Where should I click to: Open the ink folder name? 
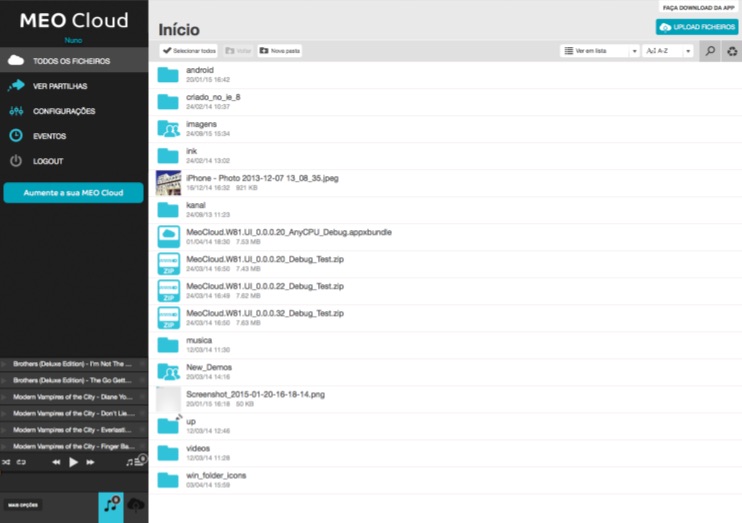(191, 151)
